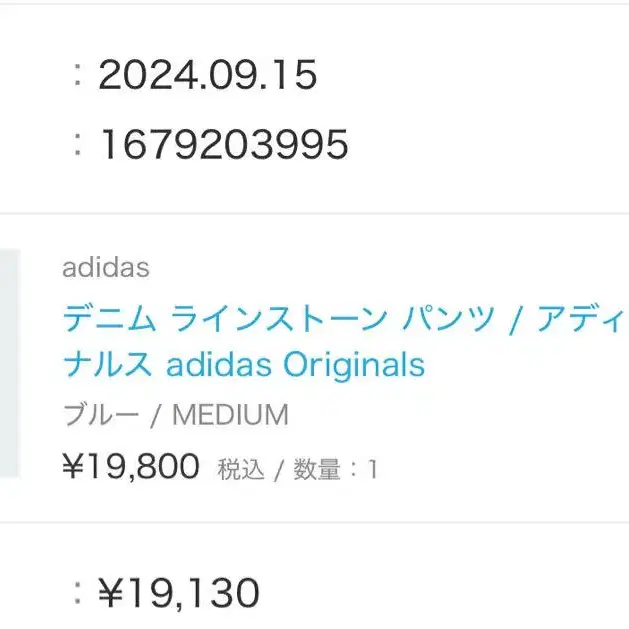Screen dimensions: 629x629
Task: Click the quantity value 1
Action: click(373, 469)
